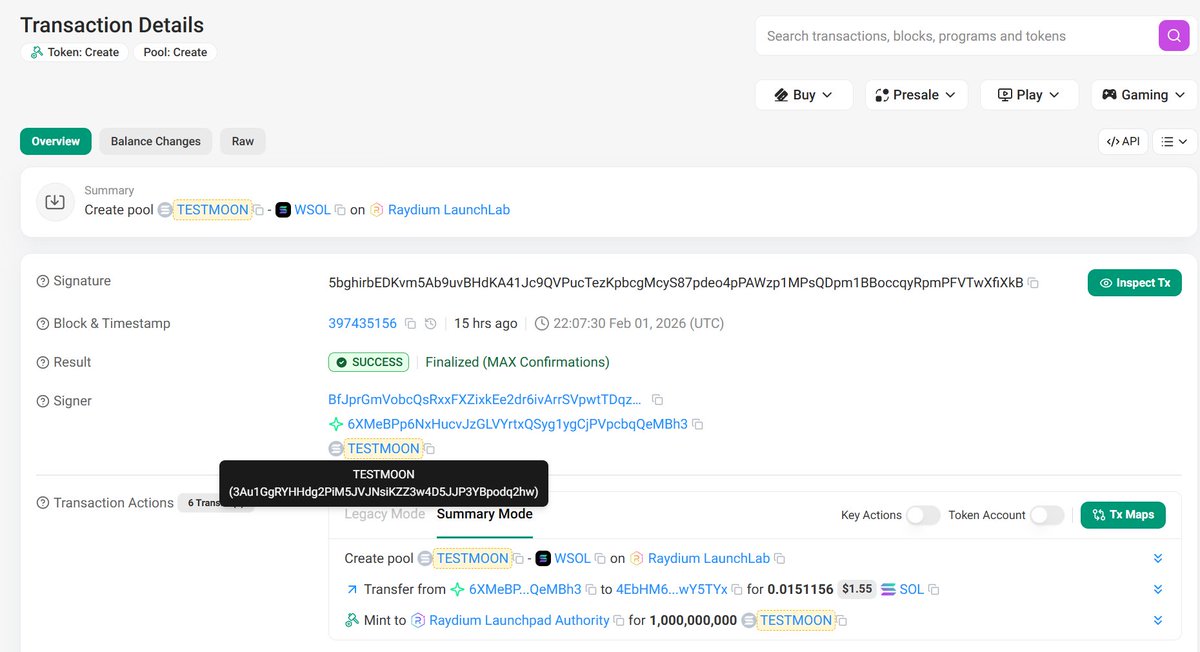Click the Summary download icon
Image resolution: width=1200 pixels, height=652 pixels.
click(x=55, y=202)
